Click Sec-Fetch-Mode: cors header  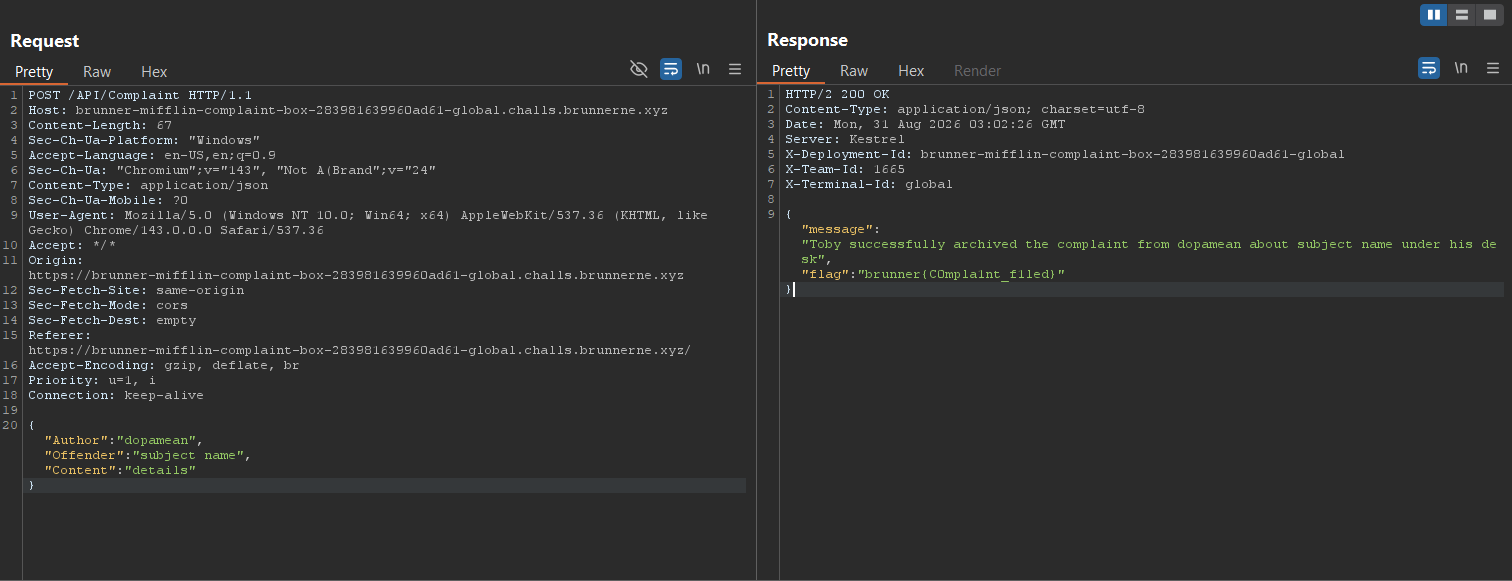108,305
